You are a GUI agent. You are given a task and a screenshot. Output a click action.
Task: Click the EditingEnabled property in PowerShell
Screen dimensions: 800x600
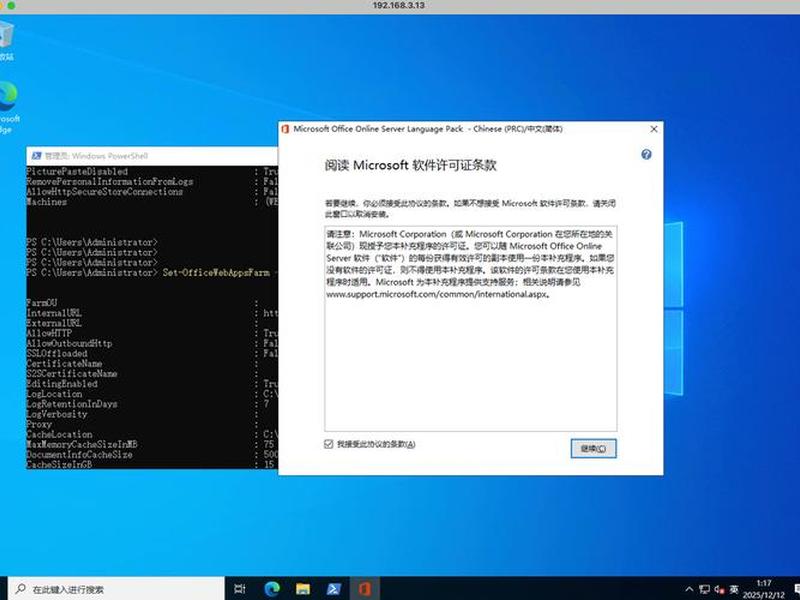[x=62, y=384]
